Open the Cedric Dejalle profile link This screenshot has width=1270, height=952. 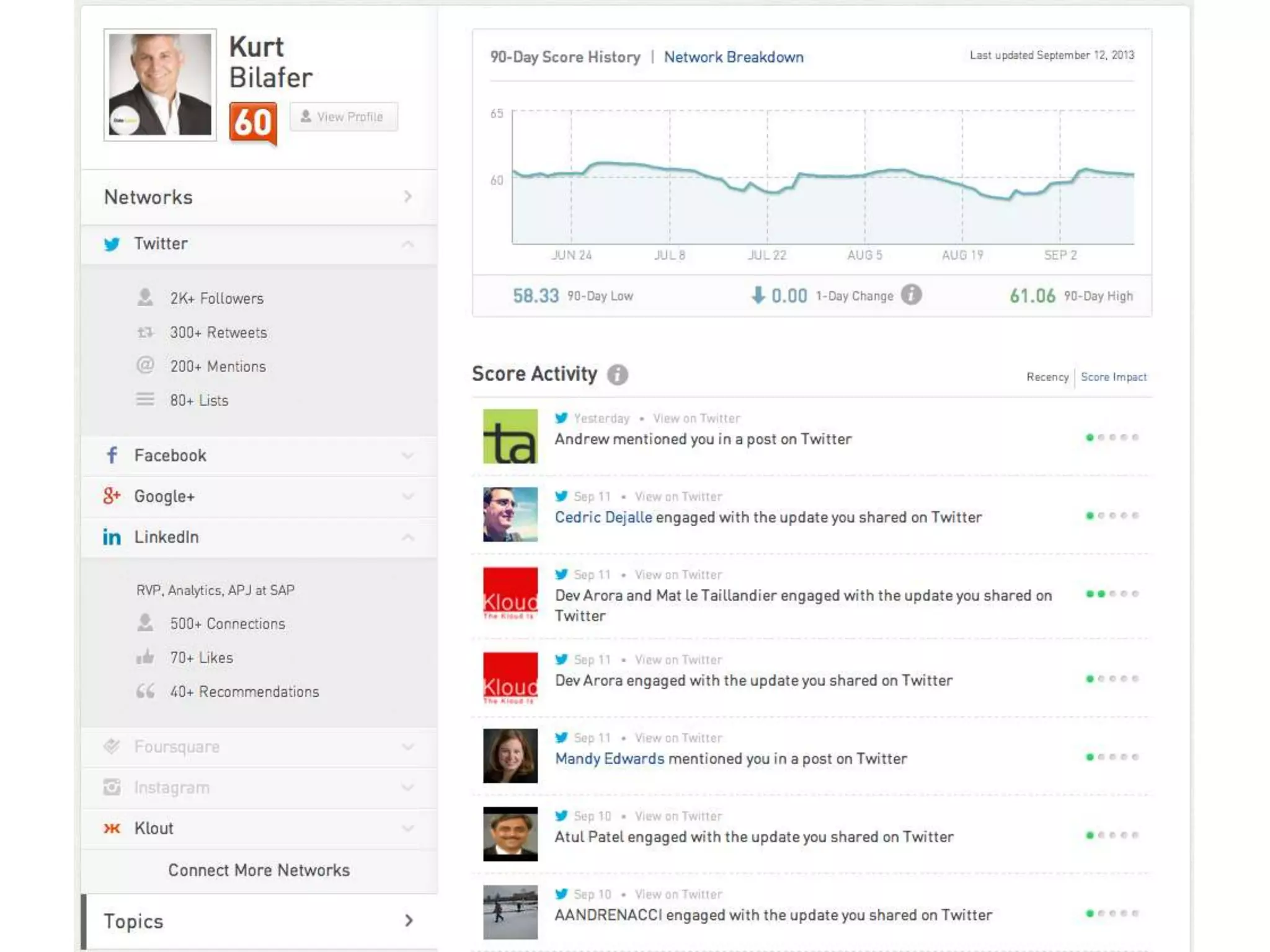pyautogui.click(x=603, y=518)
